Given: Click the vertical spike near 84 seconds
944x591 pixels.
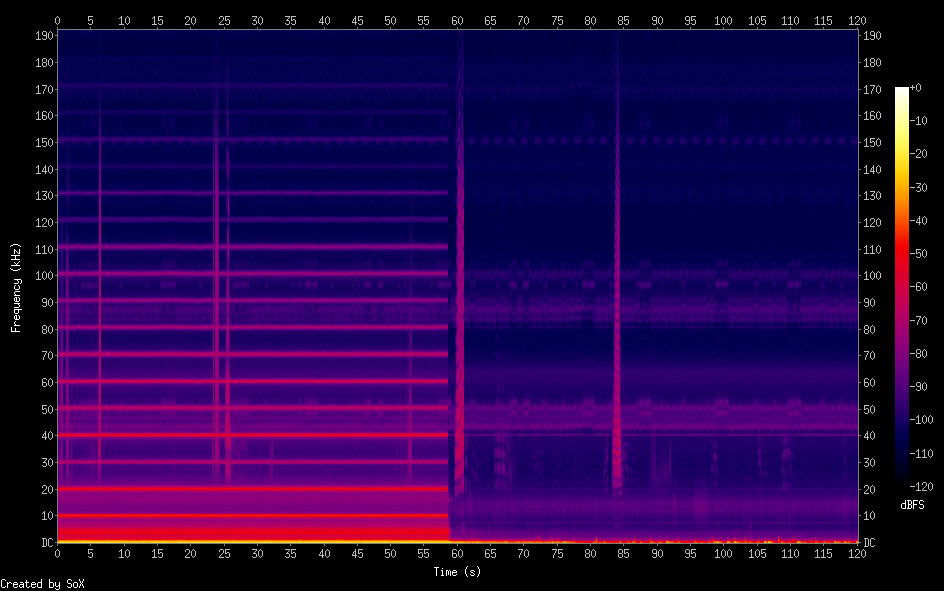Looking at the screenshot, I should (x=617, y=300).
